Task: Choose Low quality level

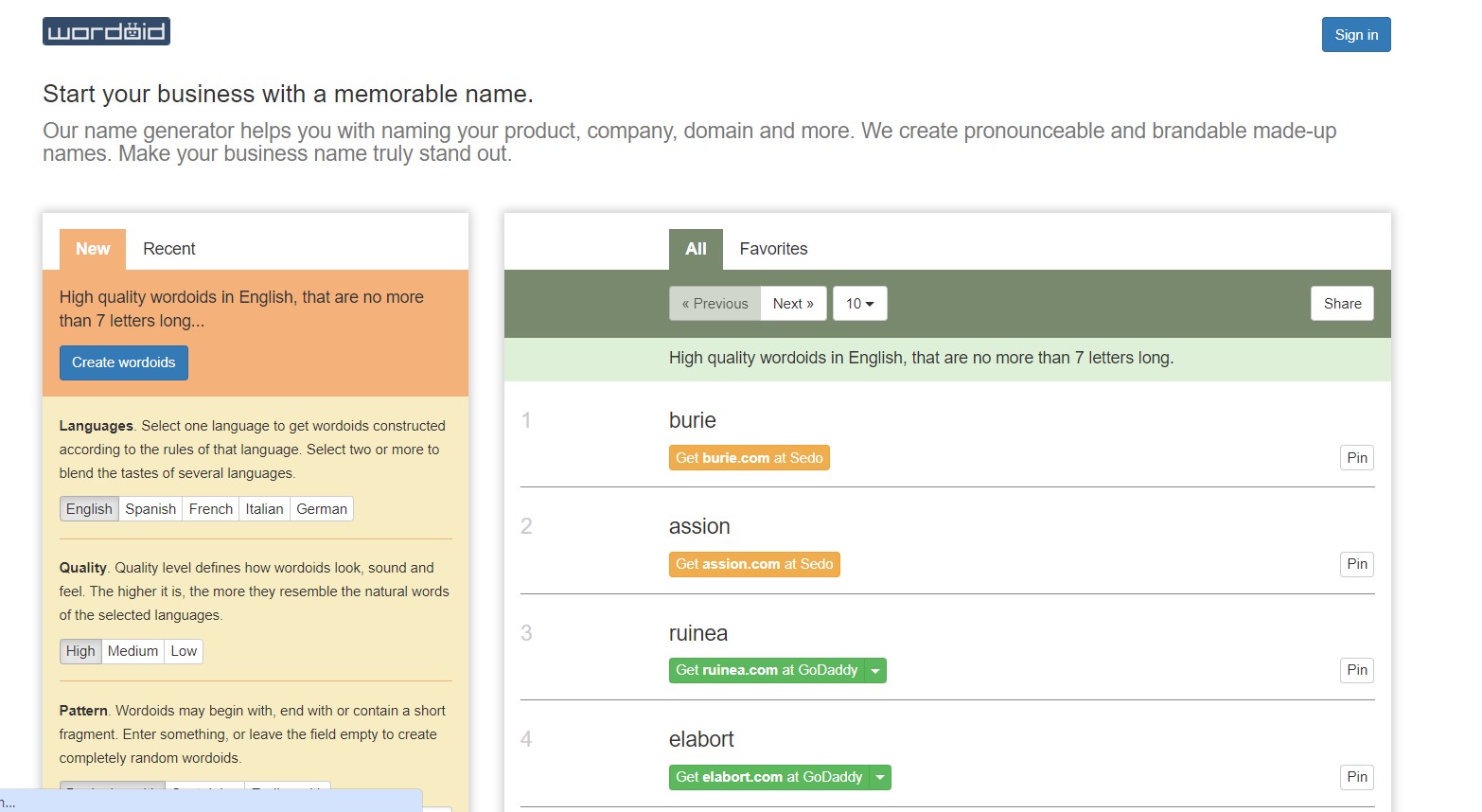Action: click(x=184, y=651)
